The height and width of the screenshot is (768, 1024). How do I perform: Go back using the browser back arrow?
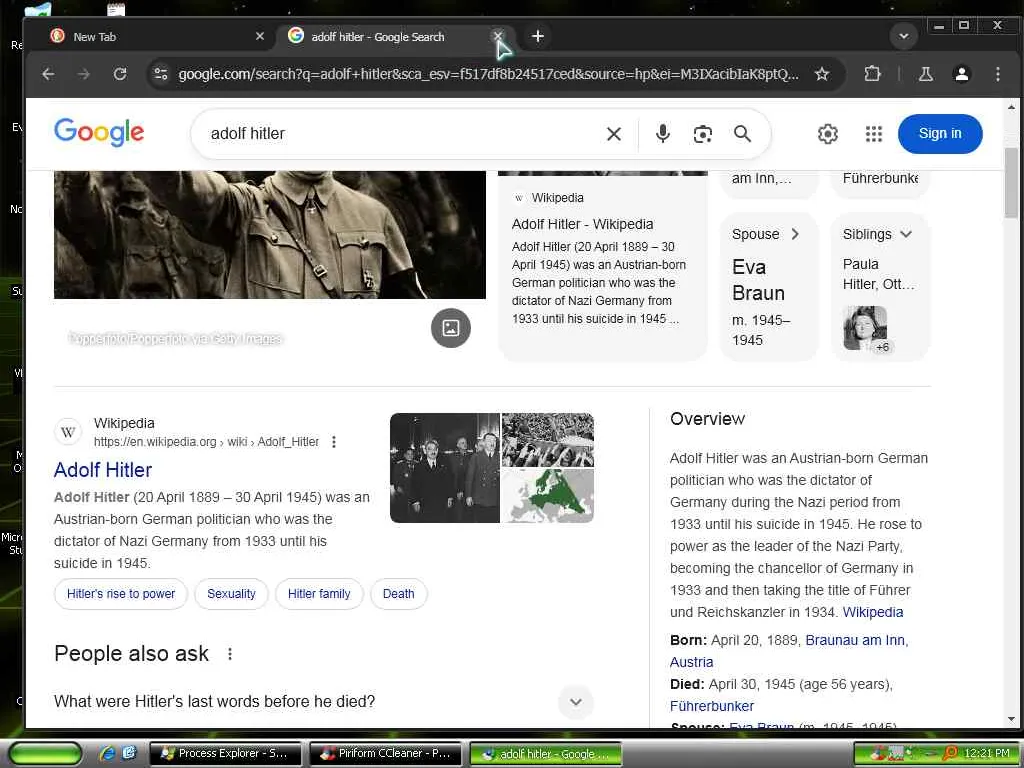click(48, 74)
